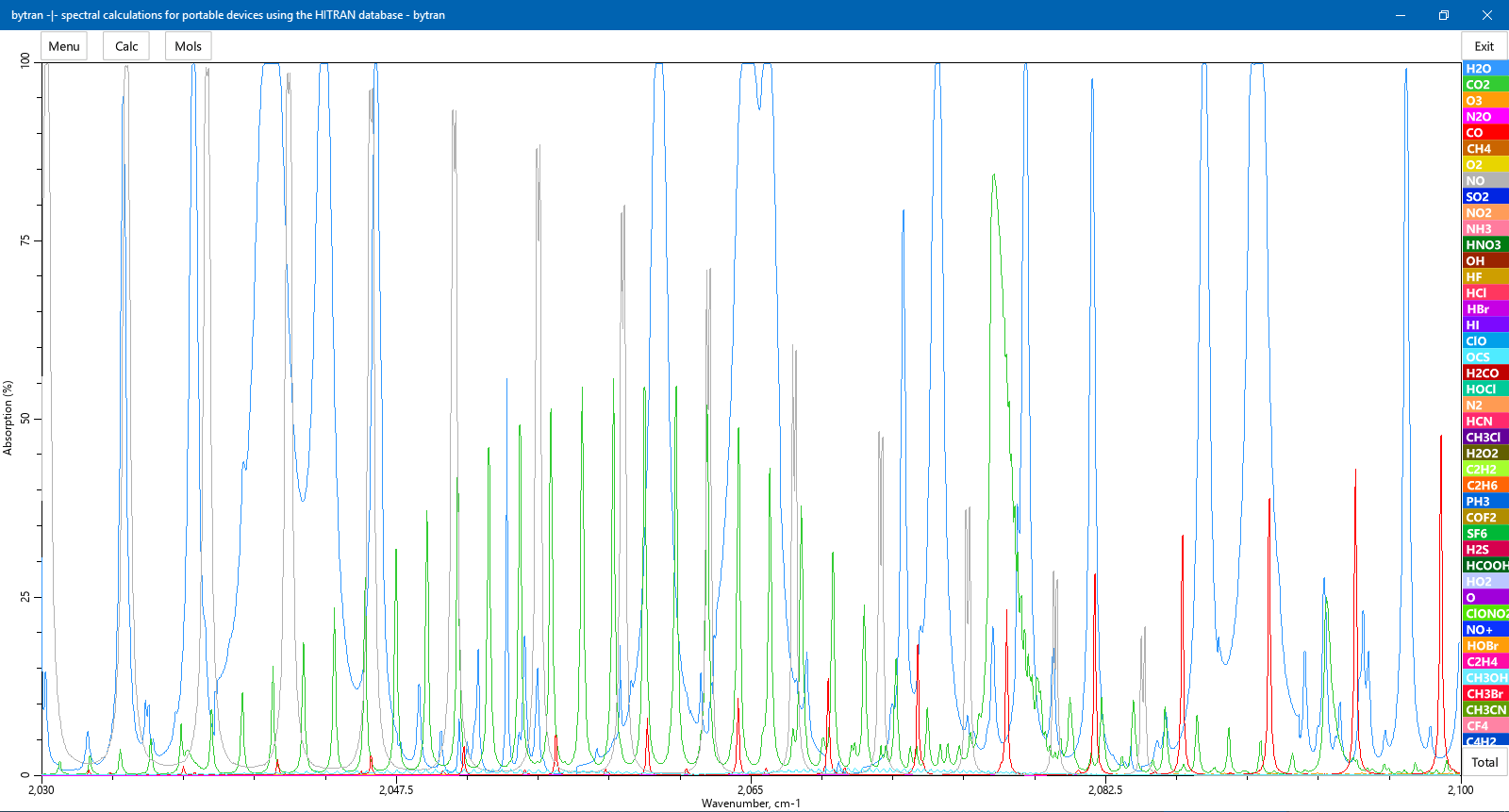The image size is (1509, 812).
Task: Click the 'Absorption (%)' axis title
Action: (x=8, y=418)
